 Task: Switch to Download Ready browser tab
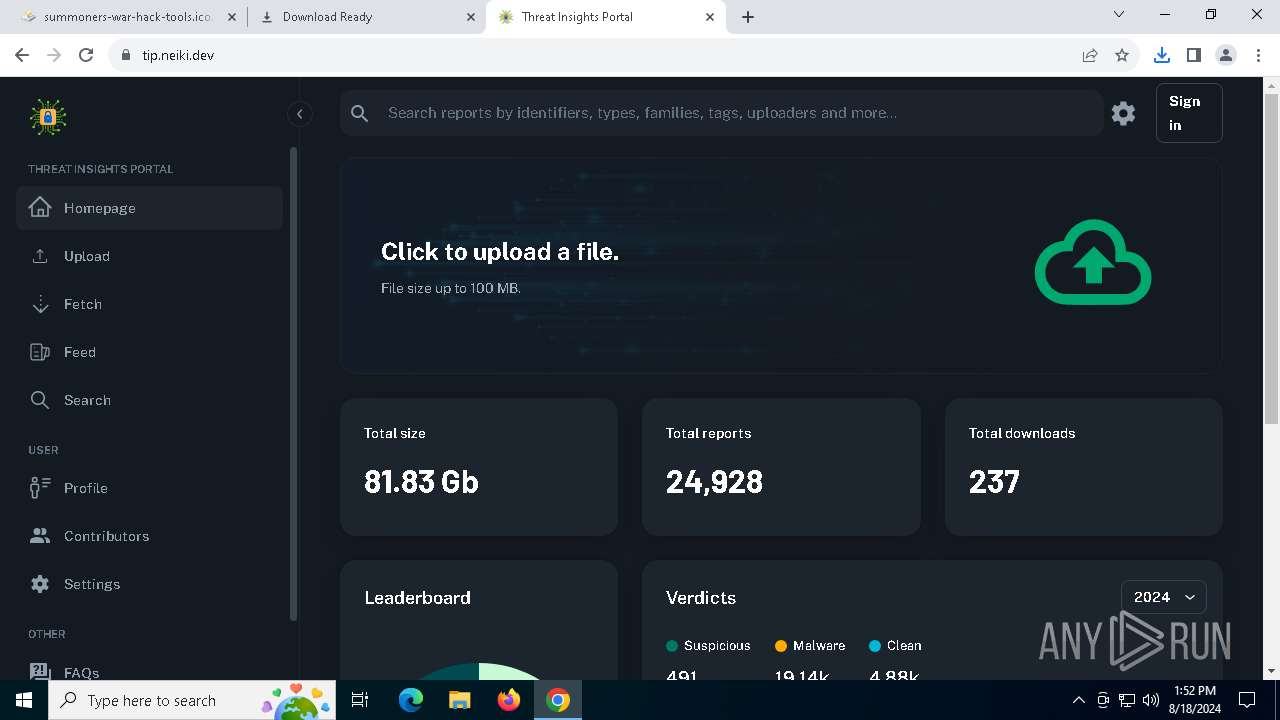[365, 17]
